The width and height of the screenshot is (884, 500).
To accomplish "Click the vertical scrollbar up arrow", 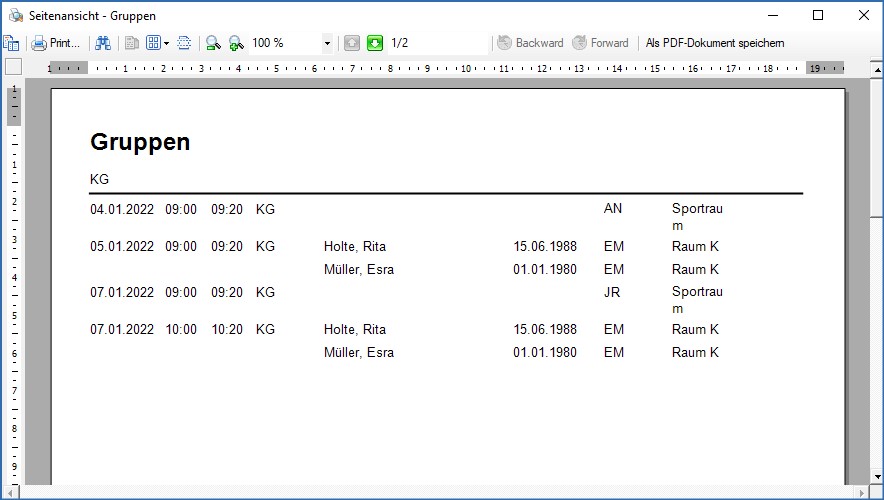I will coord(876,69).
